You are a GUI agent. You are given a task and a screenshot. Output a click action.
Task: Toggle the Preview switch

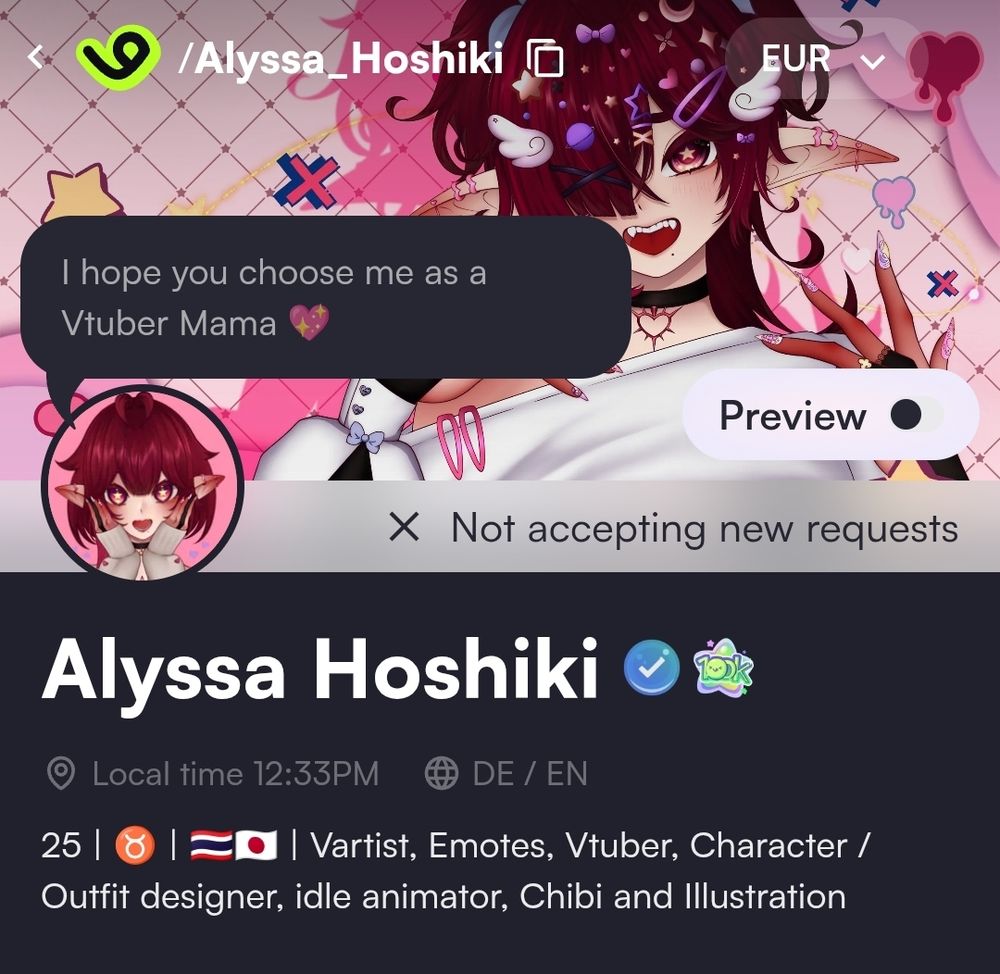click(916, 415)
